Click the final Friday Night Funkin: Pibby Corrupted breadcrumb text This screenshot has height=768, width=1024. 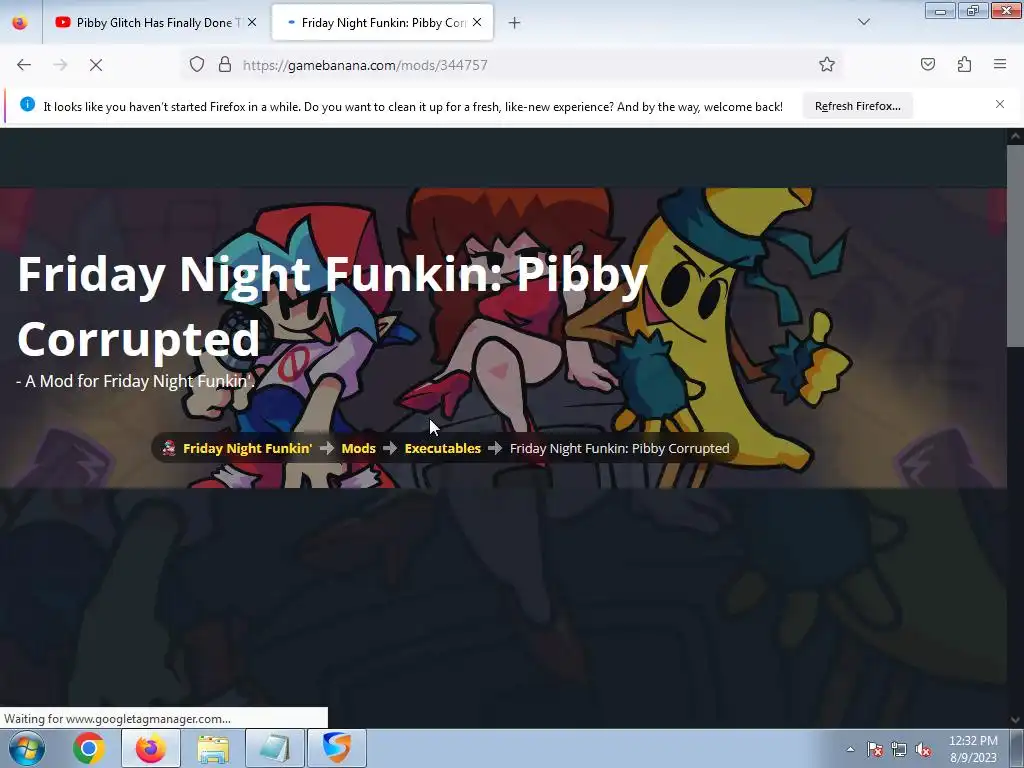click(x=620, y=449)
